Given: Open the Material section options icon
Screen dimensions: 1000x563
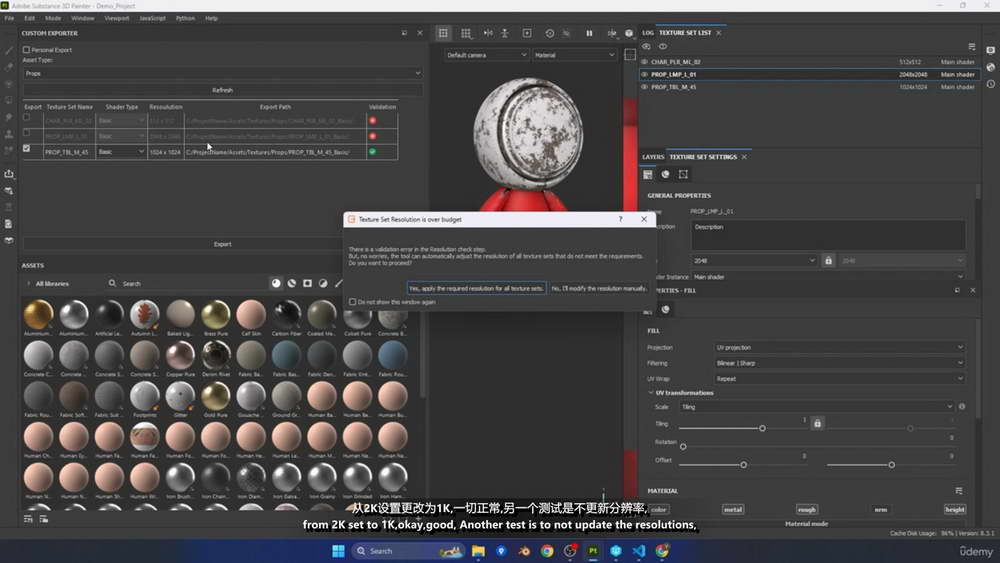Looking at the screenshot, I should pos(959,491).
